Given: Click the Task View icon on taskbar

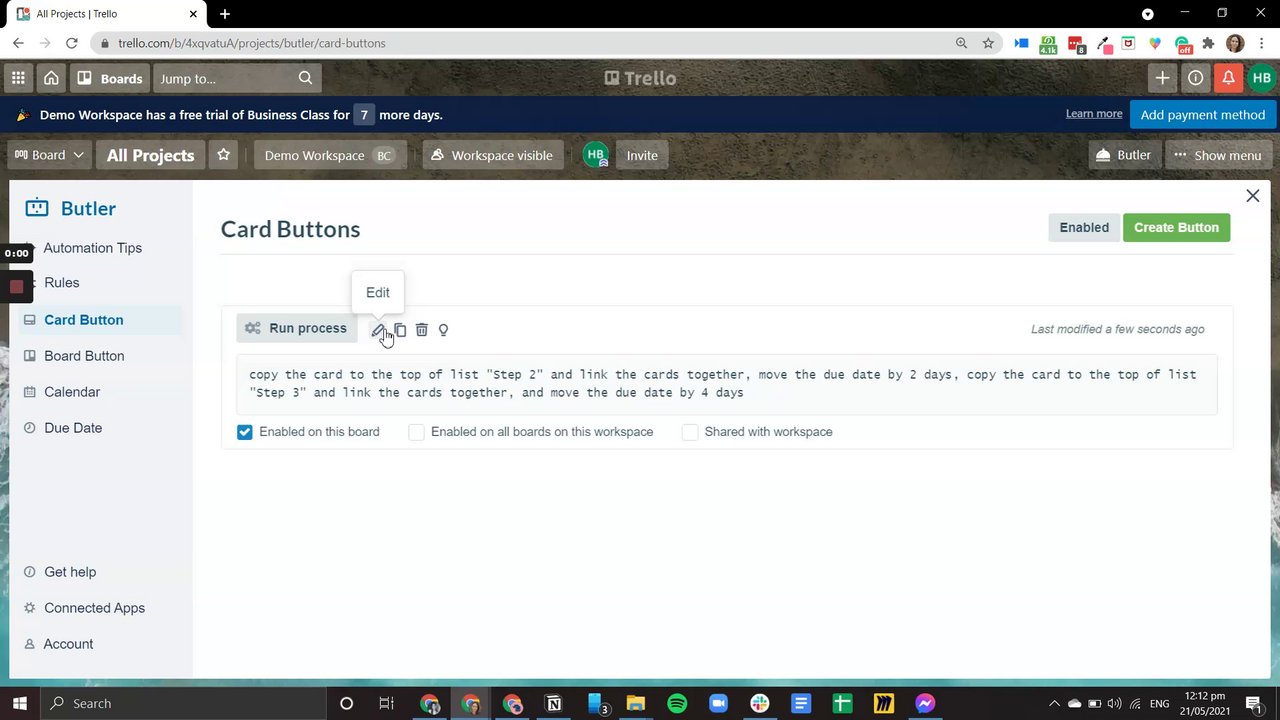Looking at the screenshot, I should (x=387, y=703).
